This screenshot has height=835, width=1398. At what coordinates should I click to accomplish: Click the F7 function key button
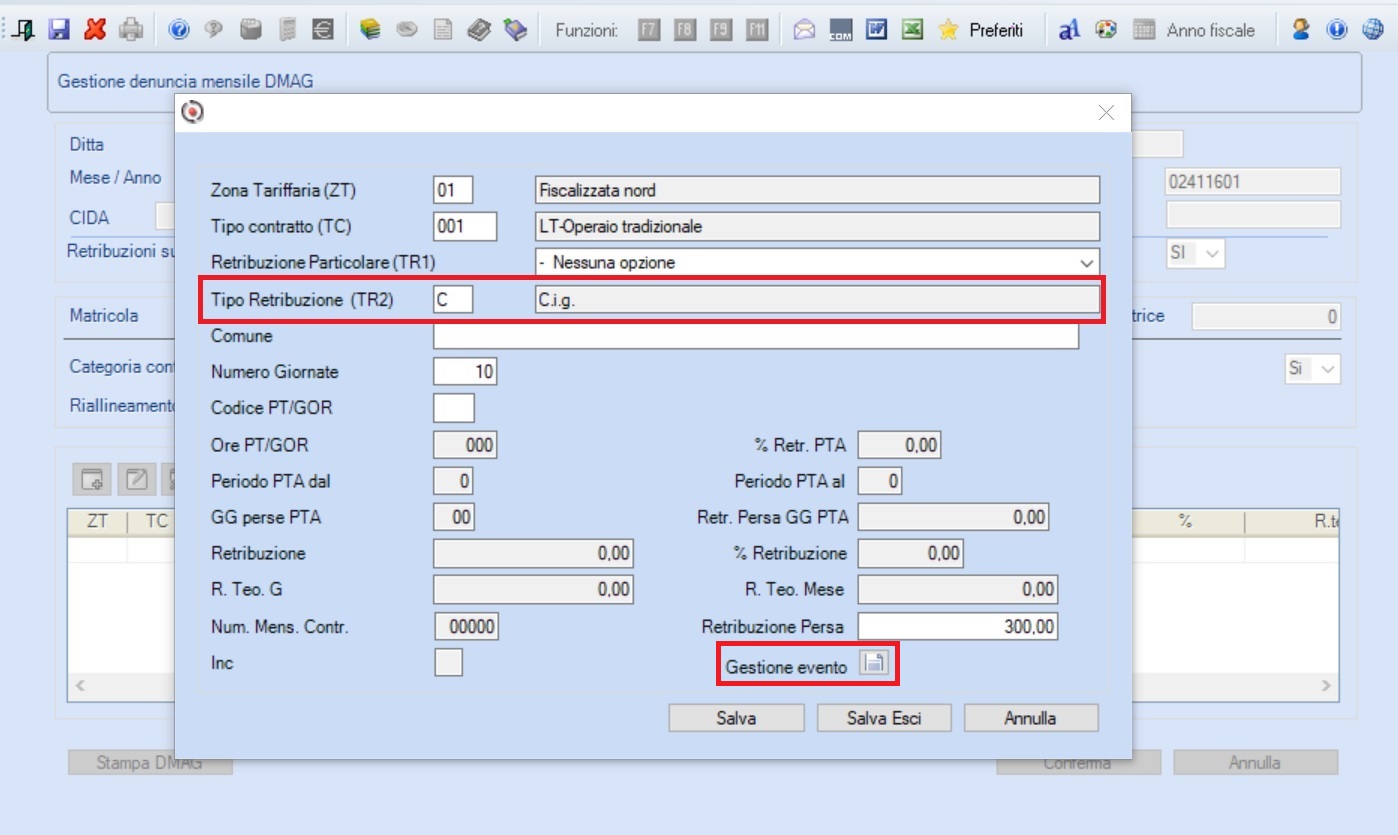coord(649,30)
